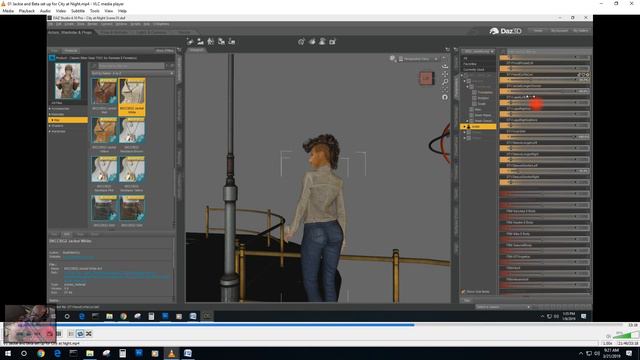Mute using VLC speaker icon
The height and width of the screenshot is (360, 640).
click(609, 336)
